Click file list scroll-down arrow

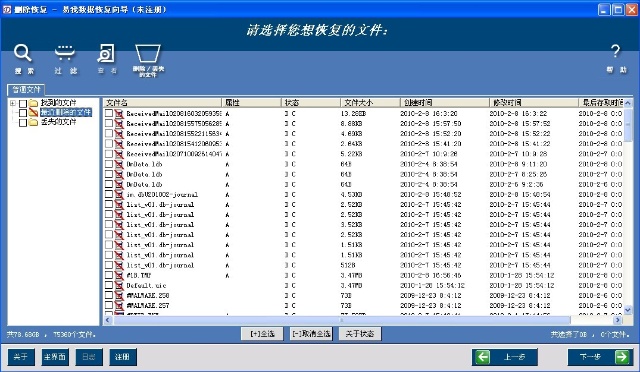coord(628,311)
